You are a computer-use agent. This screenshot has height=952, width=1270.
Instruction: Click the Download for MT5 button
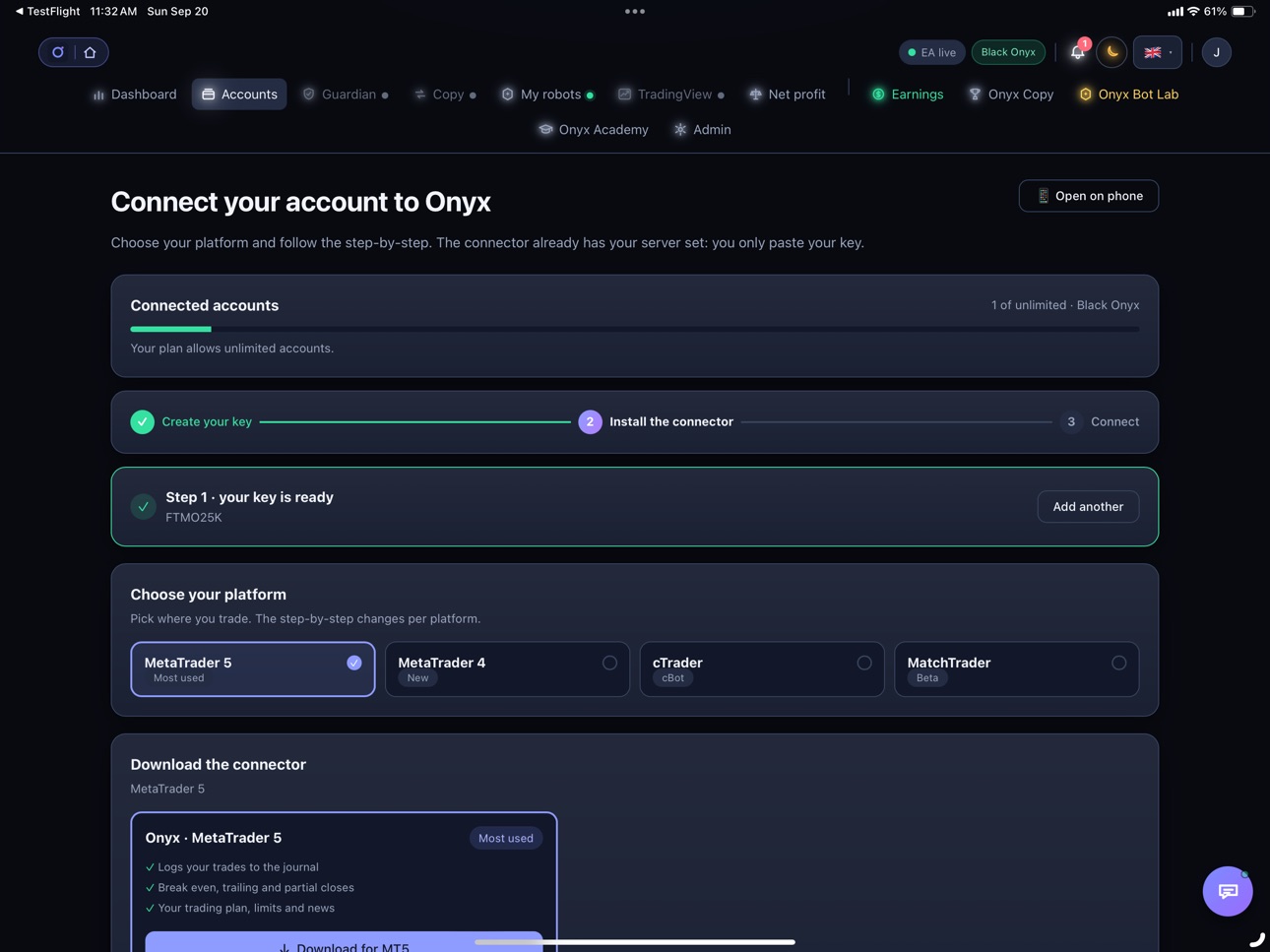click(x=344, y=942)
